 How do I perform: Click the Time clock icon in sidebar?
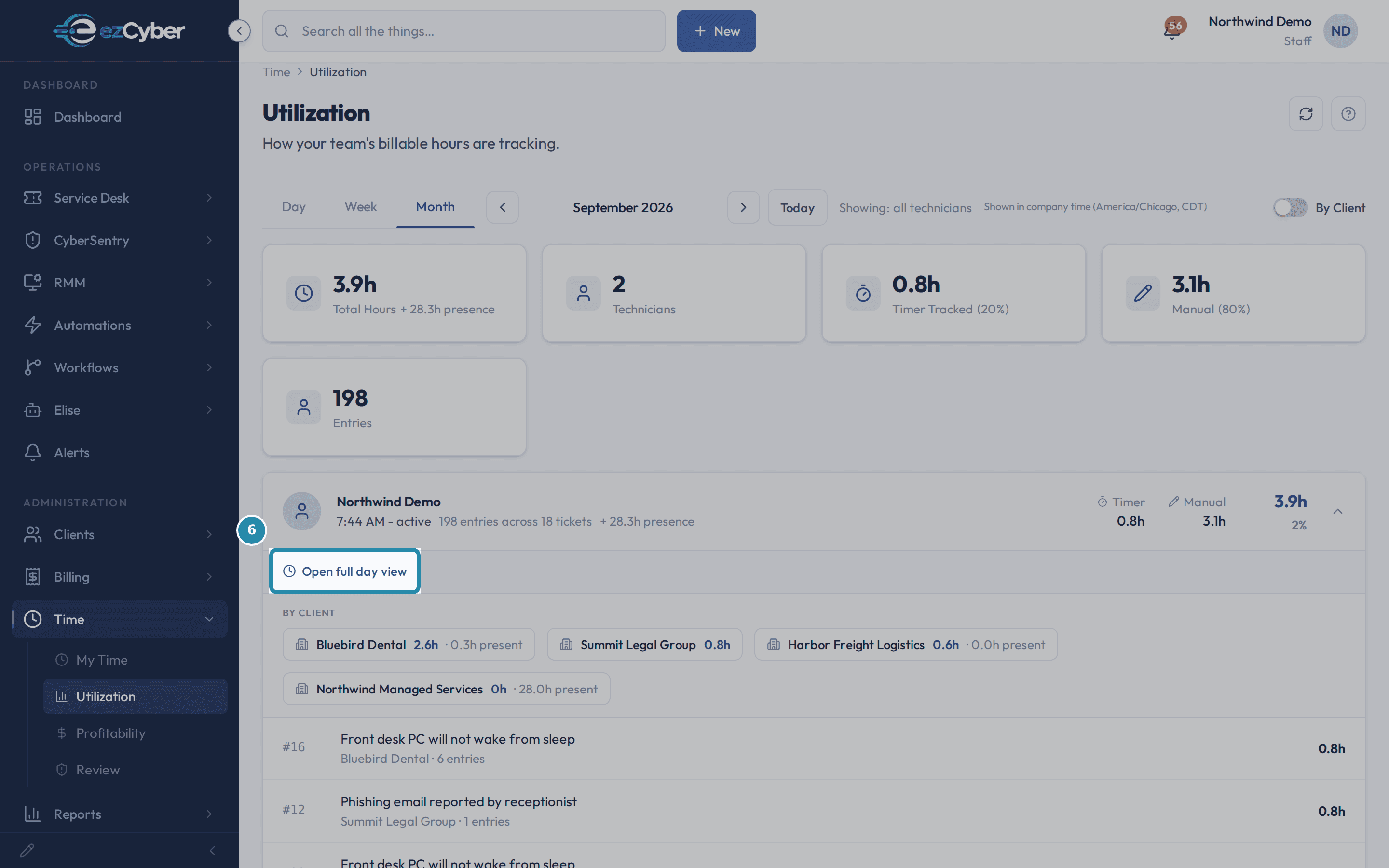pyautogui.click(x=33, y=620)
